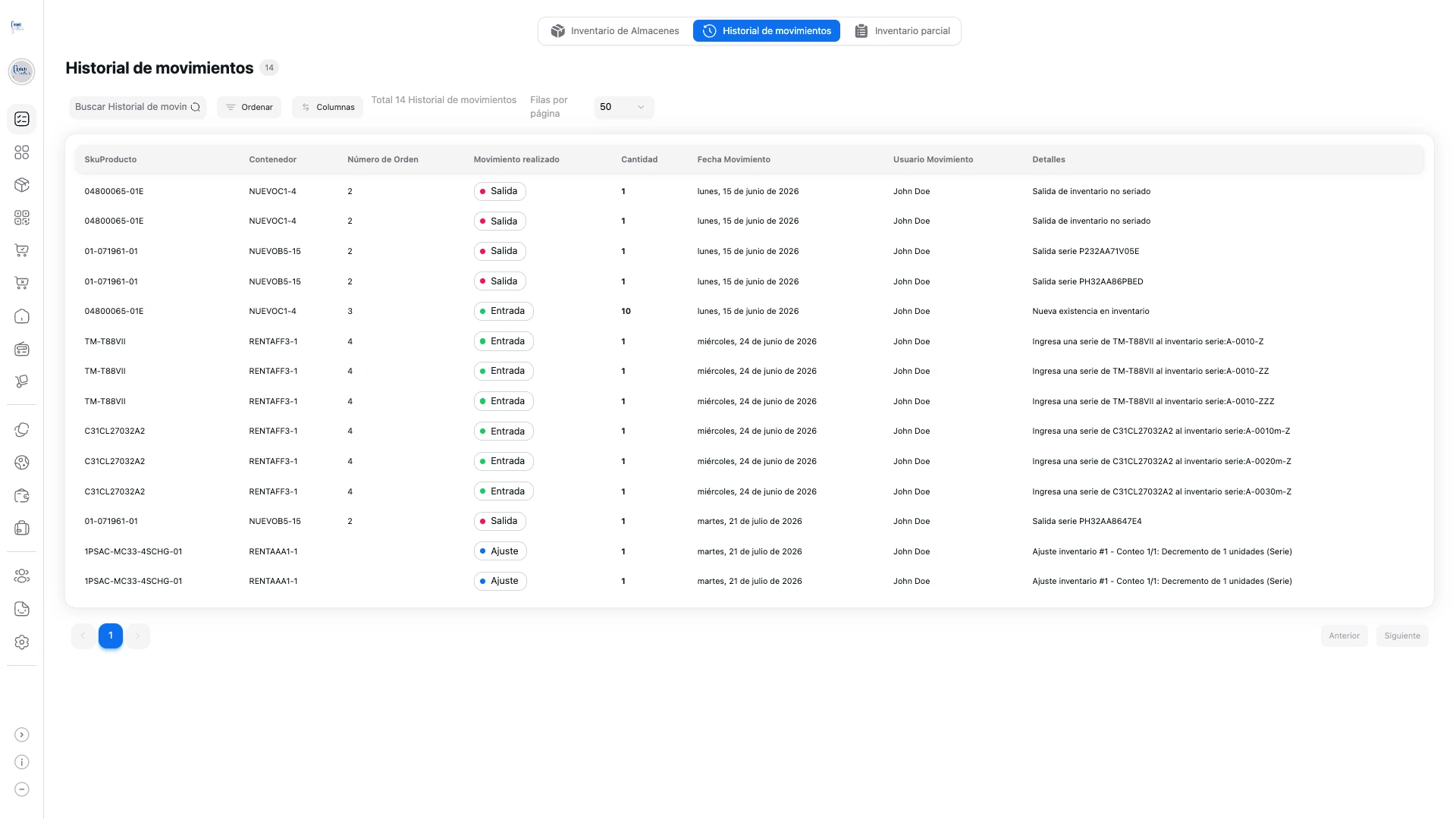The height and width of the screenshot is (819, 1456).
Task: Open the radio device icon in sidebar
Action: pyautogui.click(x=22, y=349)
